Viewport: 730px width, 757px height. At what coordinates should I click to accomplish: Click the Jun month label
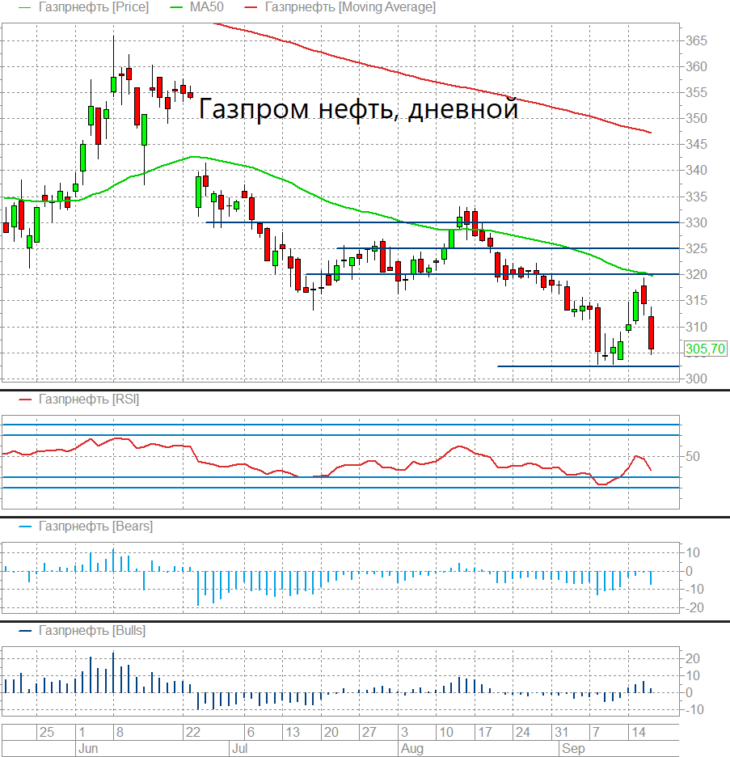(x=88, y=749)
